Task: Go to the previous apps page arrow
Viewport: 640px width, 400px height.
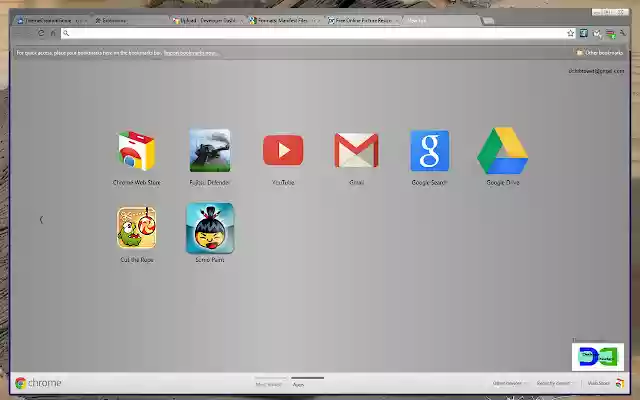Action: [x=41, y=220]
